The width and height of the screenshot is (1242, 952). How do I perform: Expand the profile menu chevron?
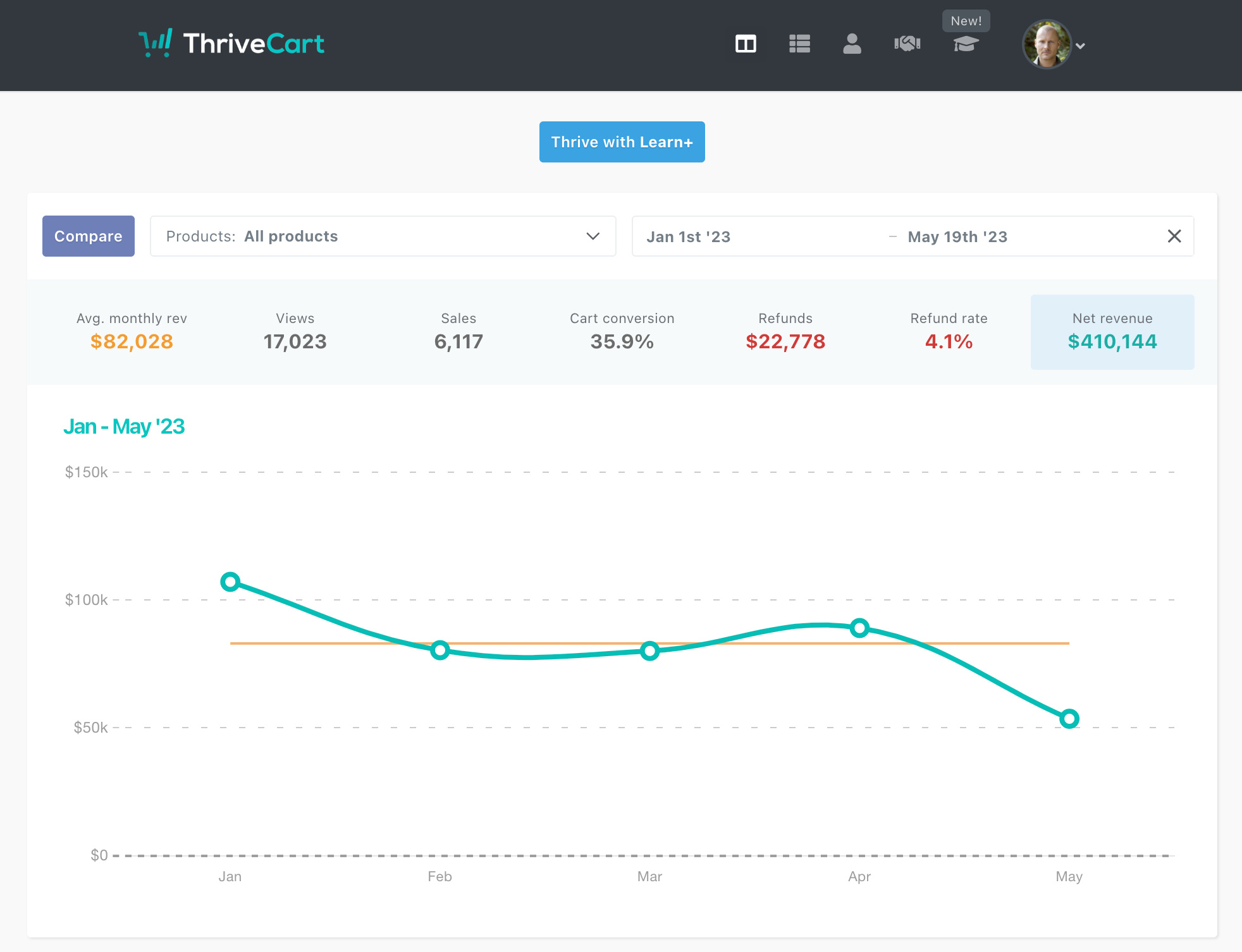(1081, 46)
